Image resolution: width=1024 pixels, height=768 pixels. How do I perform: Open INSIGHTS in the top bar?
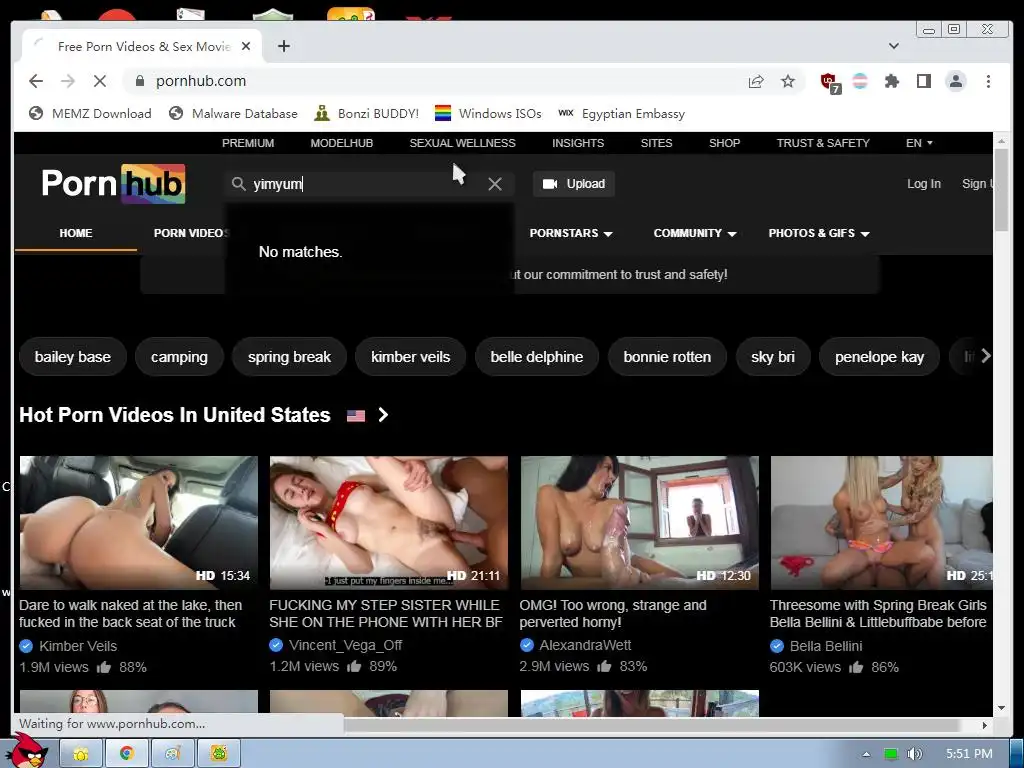point(578,143)
